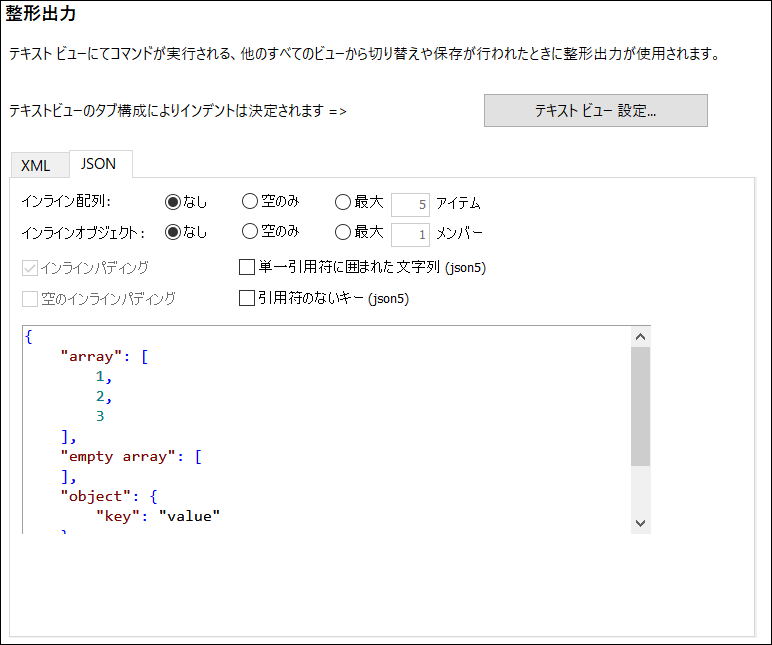Toggle 空のインラインパディング checkbox

(29, 298)
